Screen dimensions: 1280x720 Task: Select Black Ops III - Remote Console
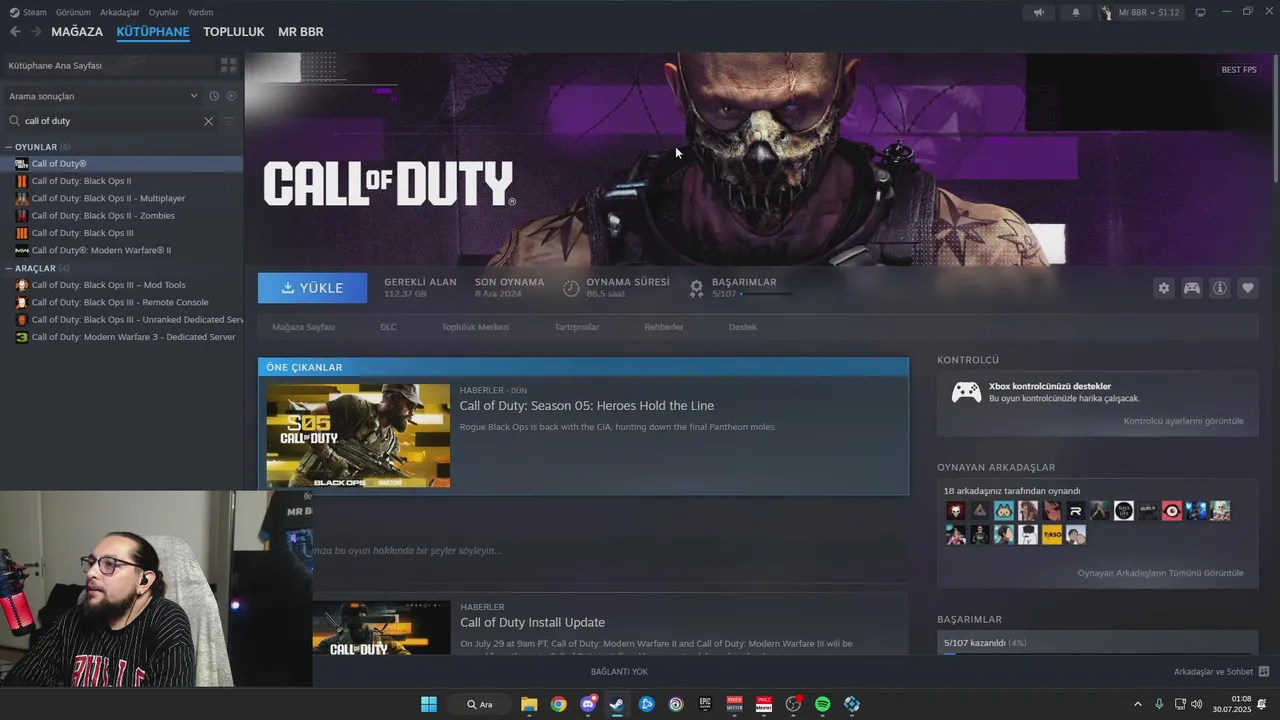pyautogui.click(x=120, y=302)
